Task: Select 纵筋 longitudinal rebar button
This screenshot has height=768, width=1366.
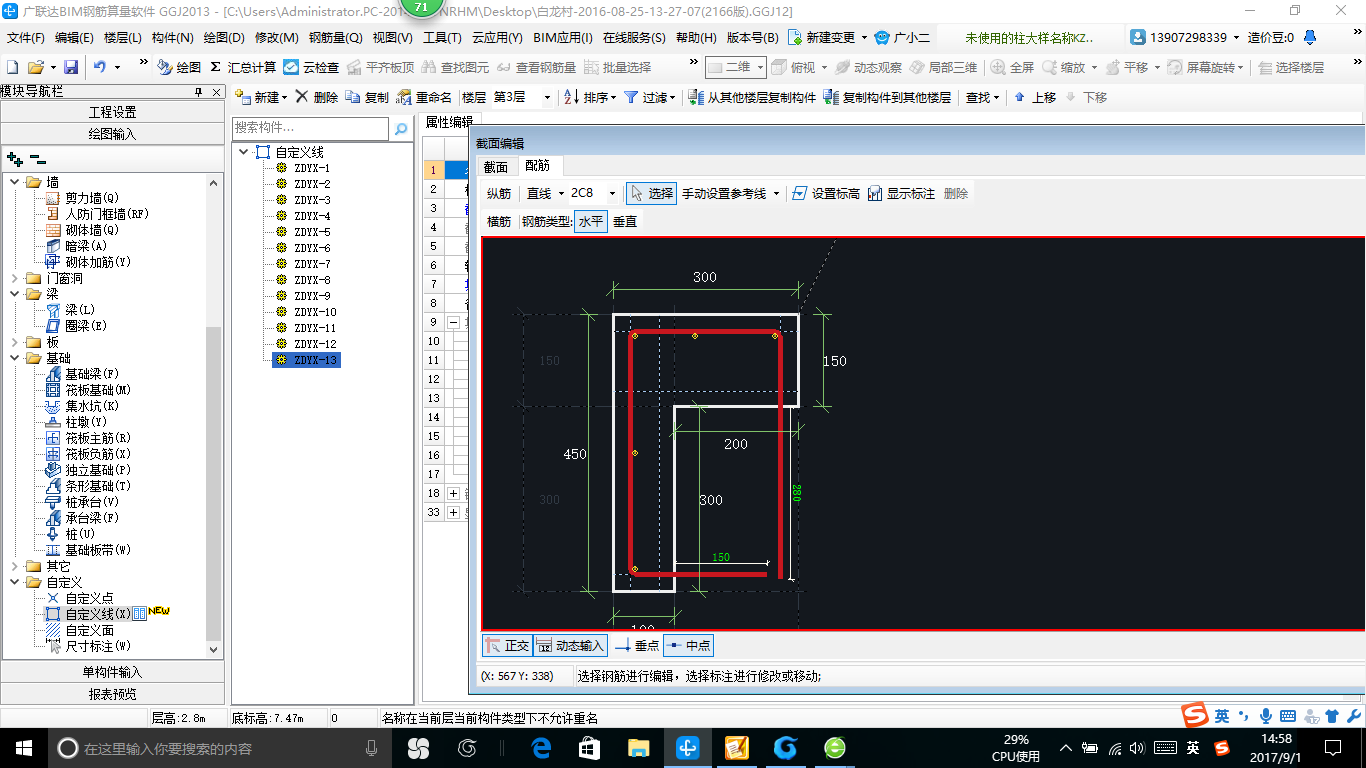Action: [x=498, y=193]
